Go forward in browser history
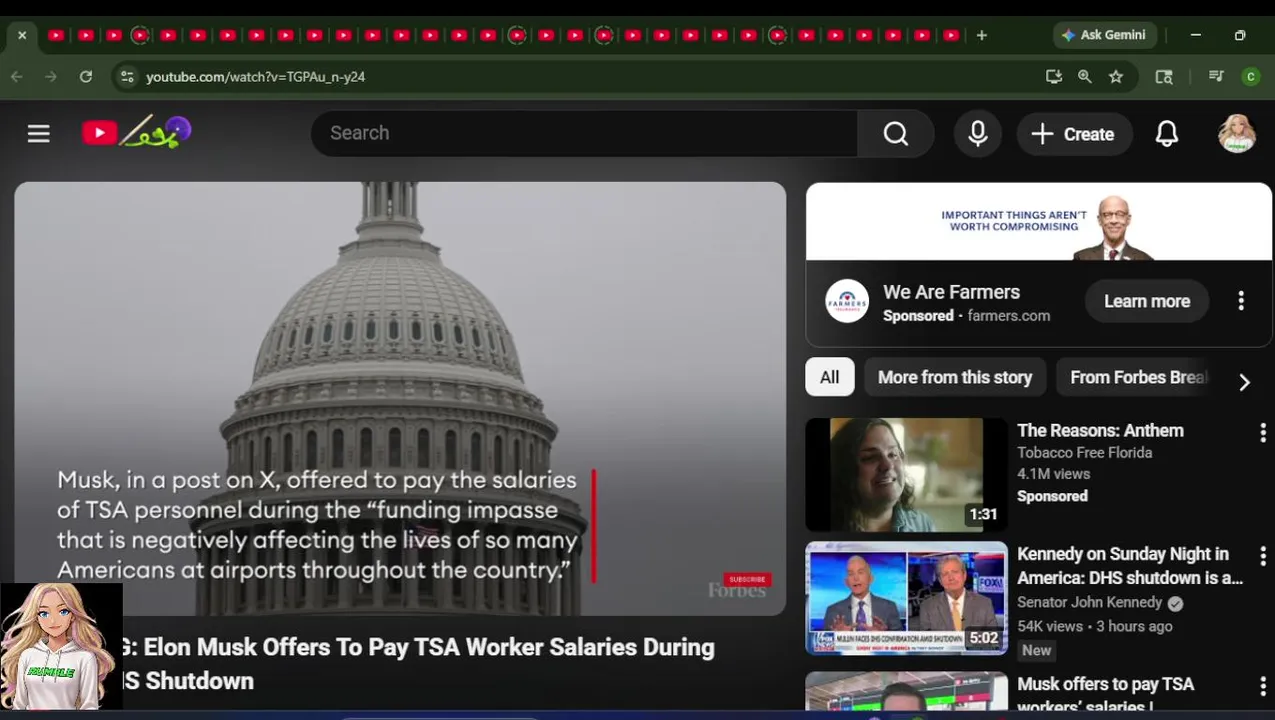This screenshot has width=1275, height=720. tap(51, 76)
